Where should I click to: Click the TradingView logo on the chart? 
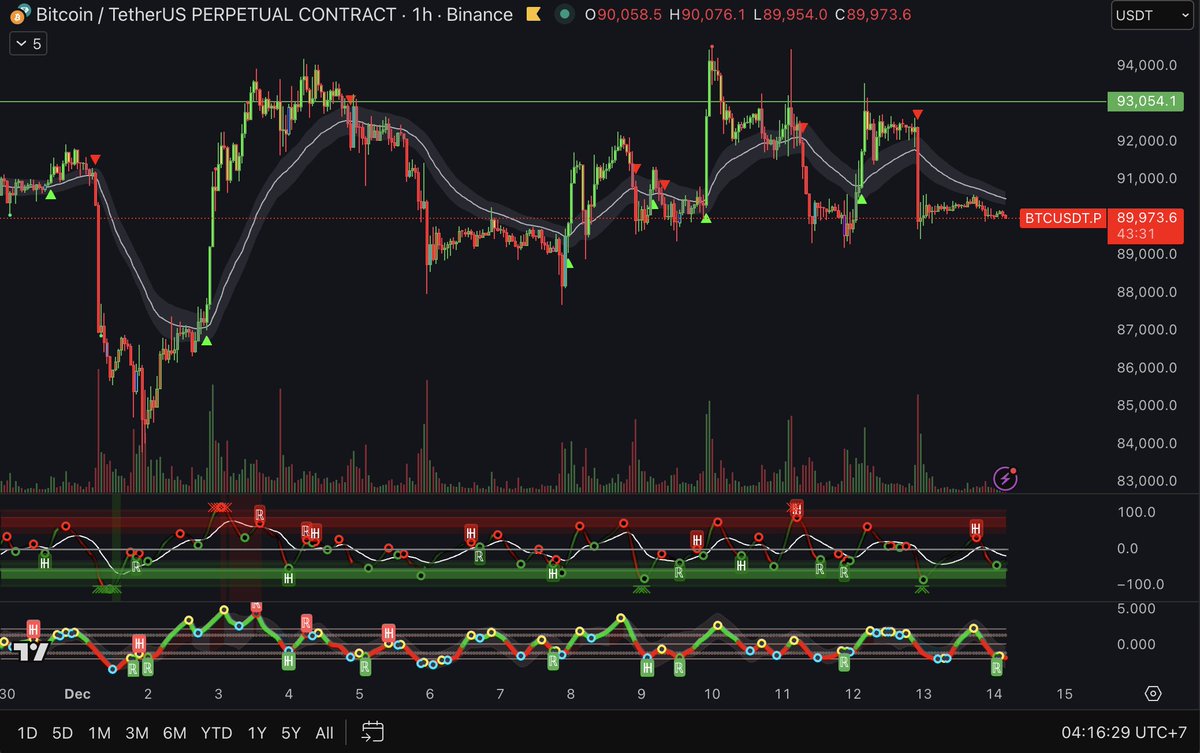(x=30, y=652)
